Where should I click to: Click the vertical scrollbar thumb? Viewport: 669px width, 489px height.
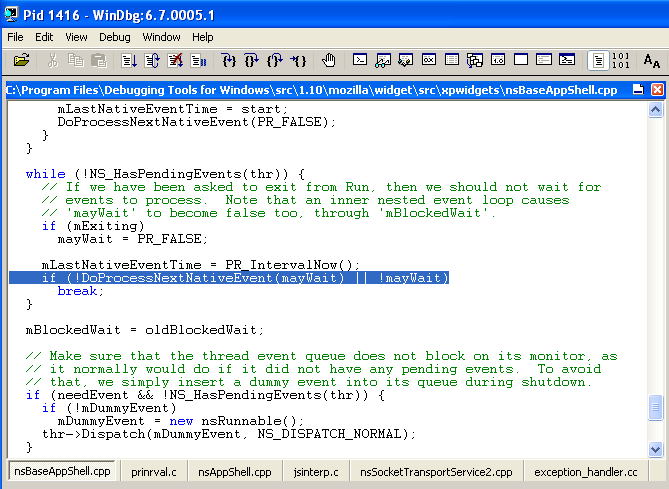655,408
